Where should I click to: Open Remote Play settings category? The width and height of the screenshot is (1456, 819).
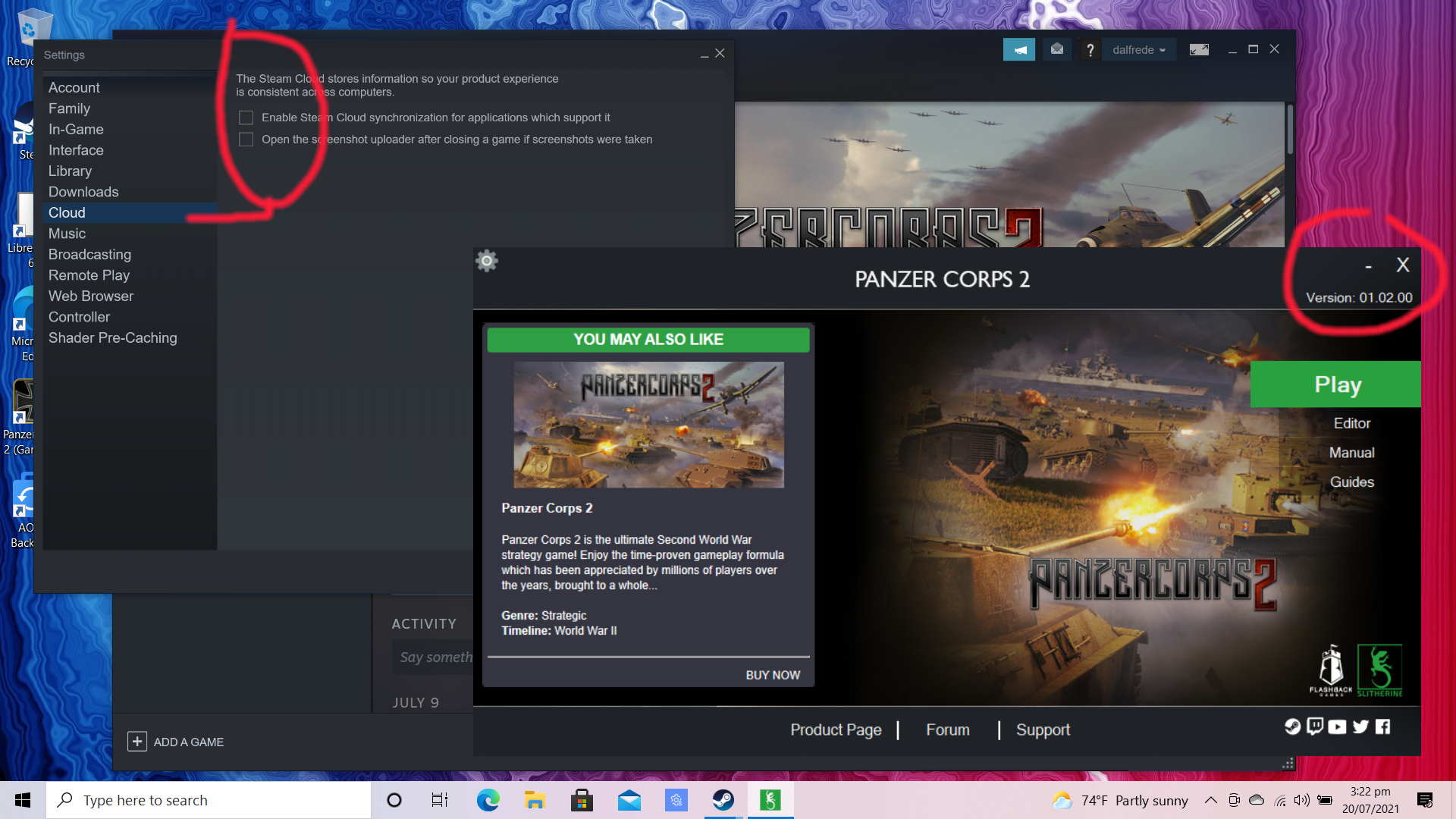click(x=89, y=275)
